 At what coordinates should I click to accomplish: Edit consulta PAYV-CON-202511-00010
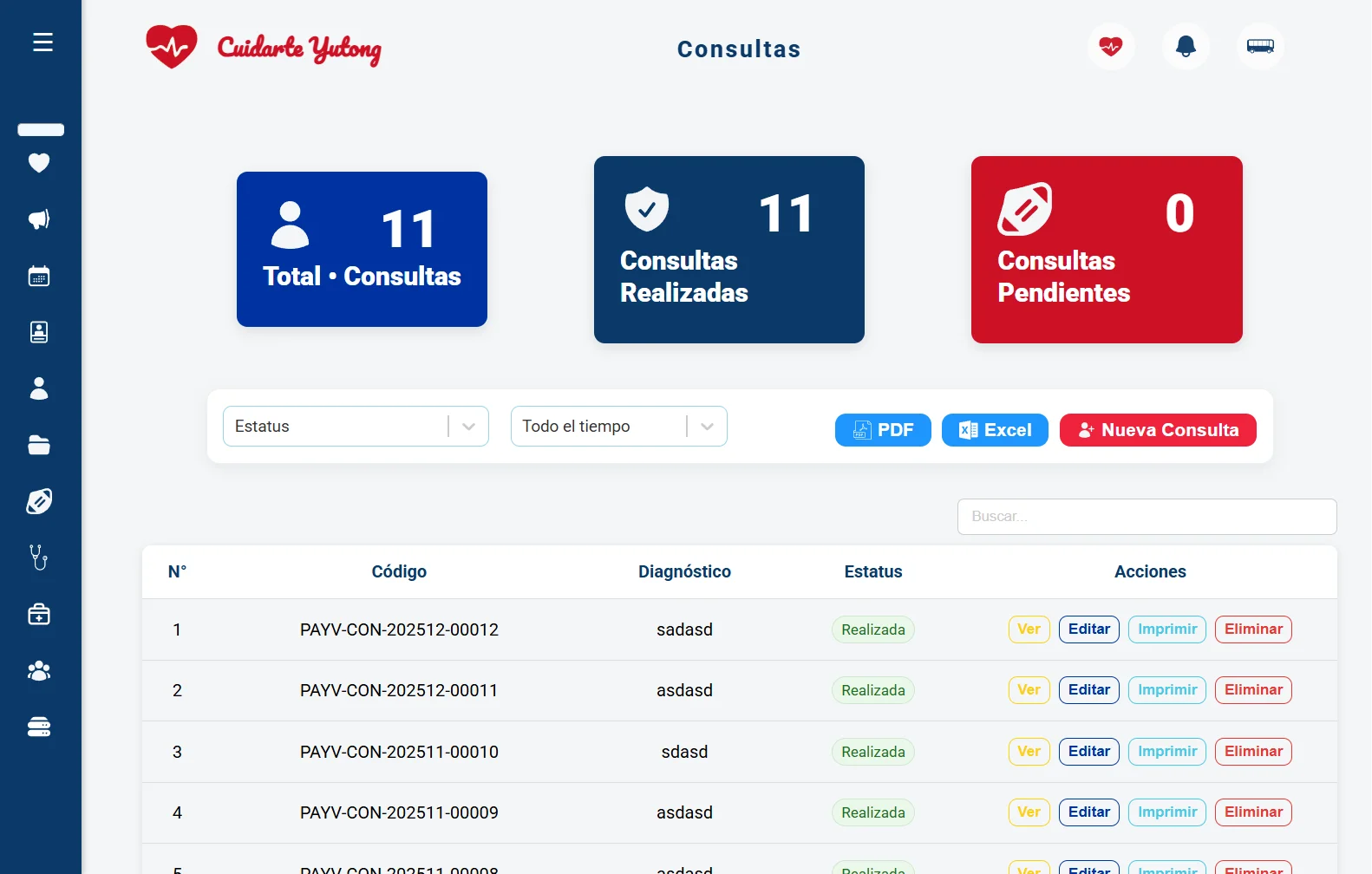tap(1089, 752)
